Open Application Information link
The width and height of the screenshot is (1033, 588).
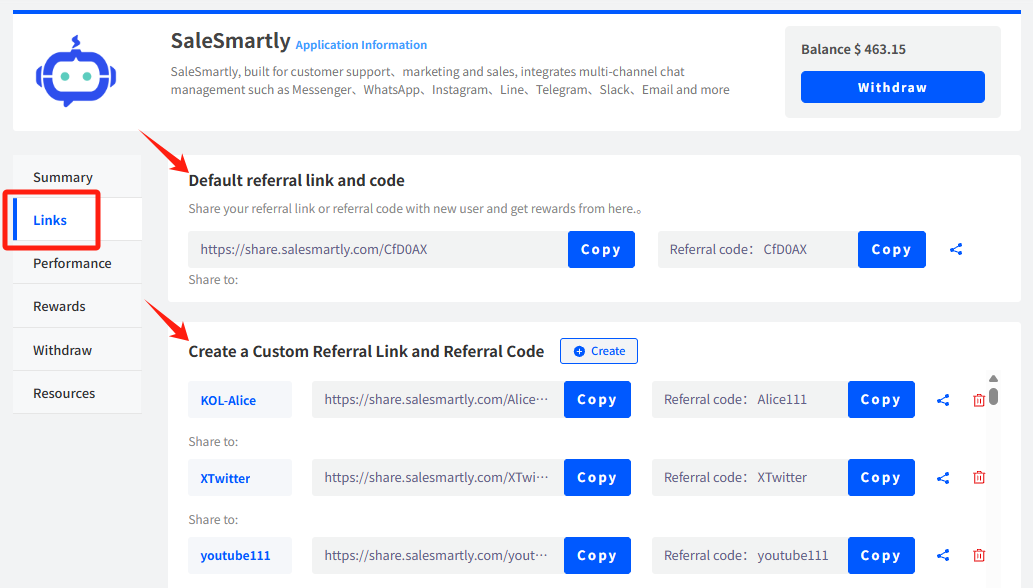click(361, 45)
